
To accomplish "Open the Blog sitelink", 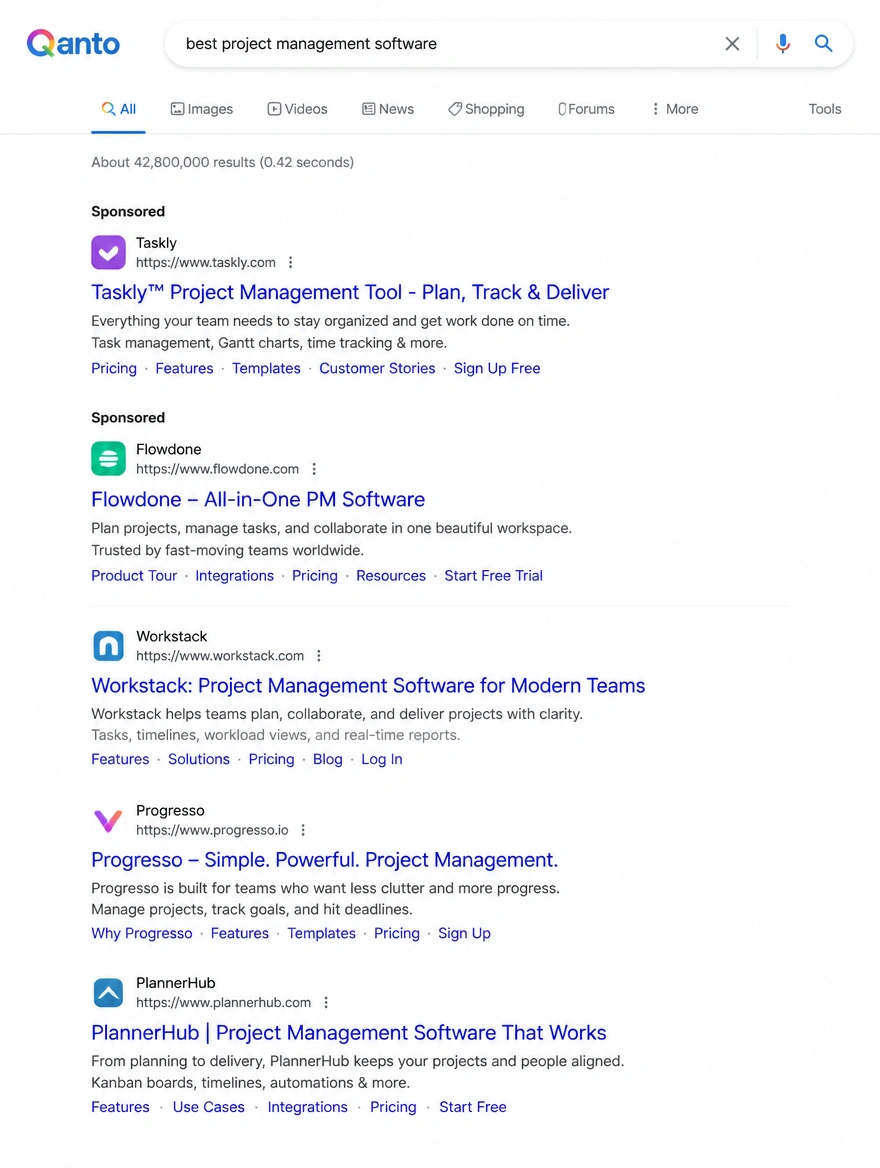I will [x=327, y=759].
